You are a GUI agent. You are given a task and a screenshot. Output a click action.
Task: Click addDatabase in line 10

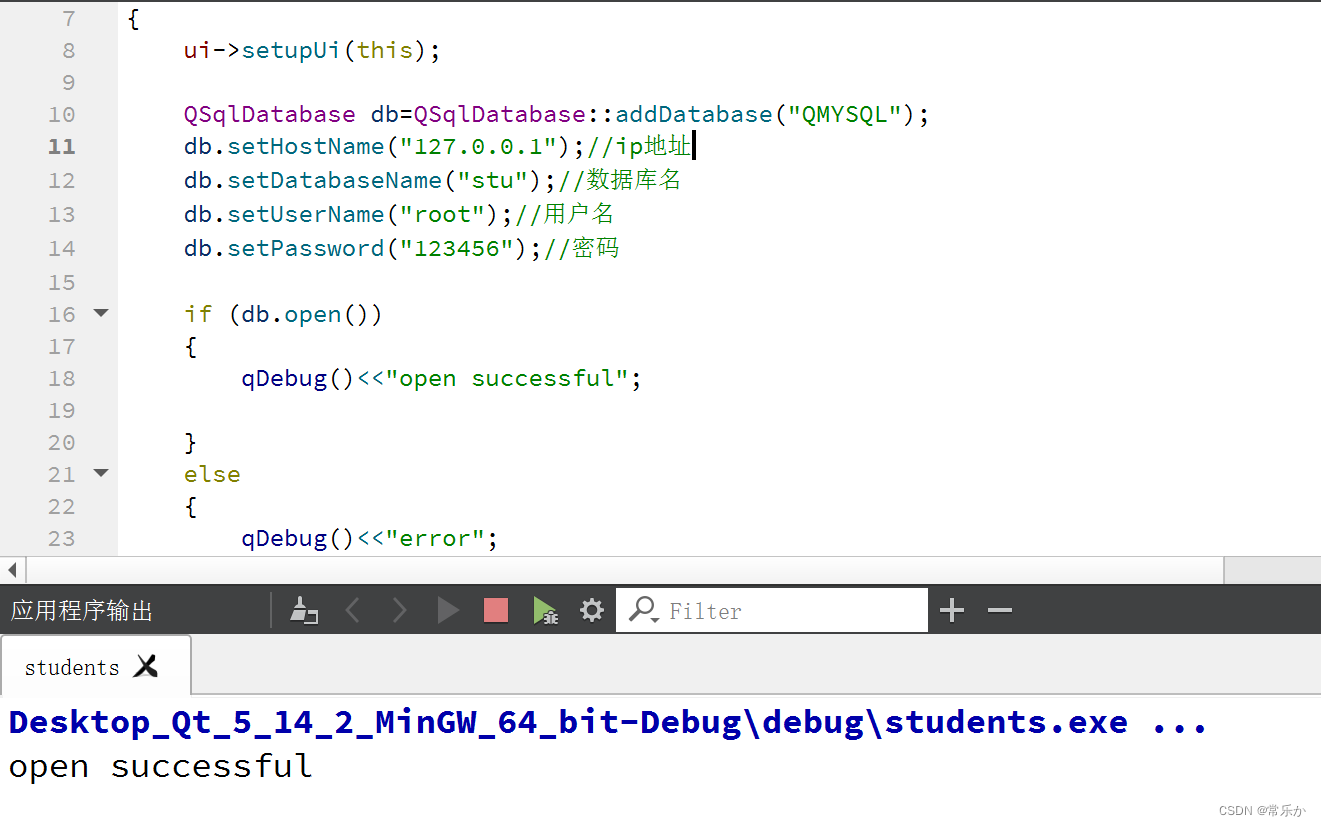coord(694,114)
